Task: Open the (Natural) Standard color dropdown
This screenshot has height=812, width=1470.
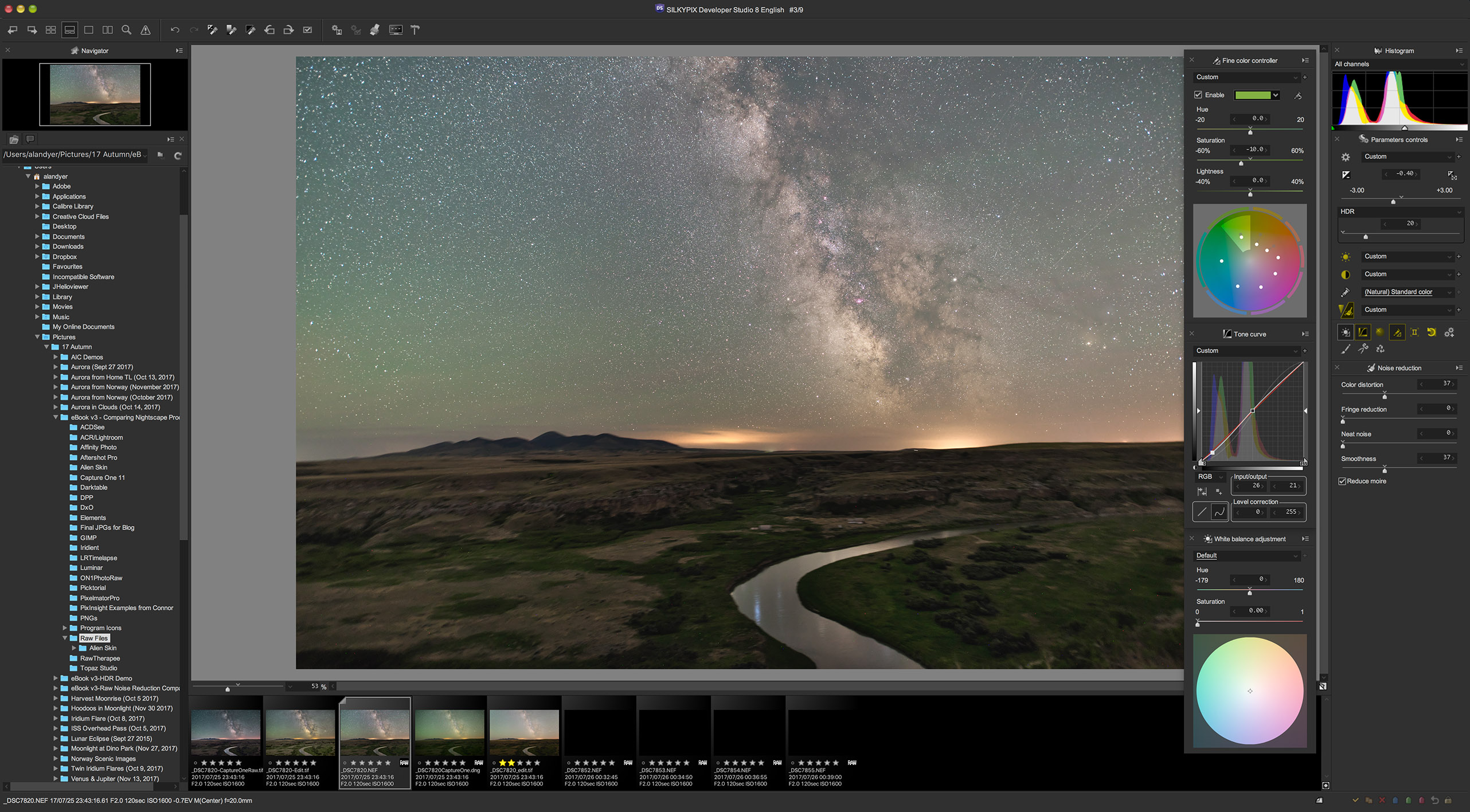Action: (x=1449, y=292)
